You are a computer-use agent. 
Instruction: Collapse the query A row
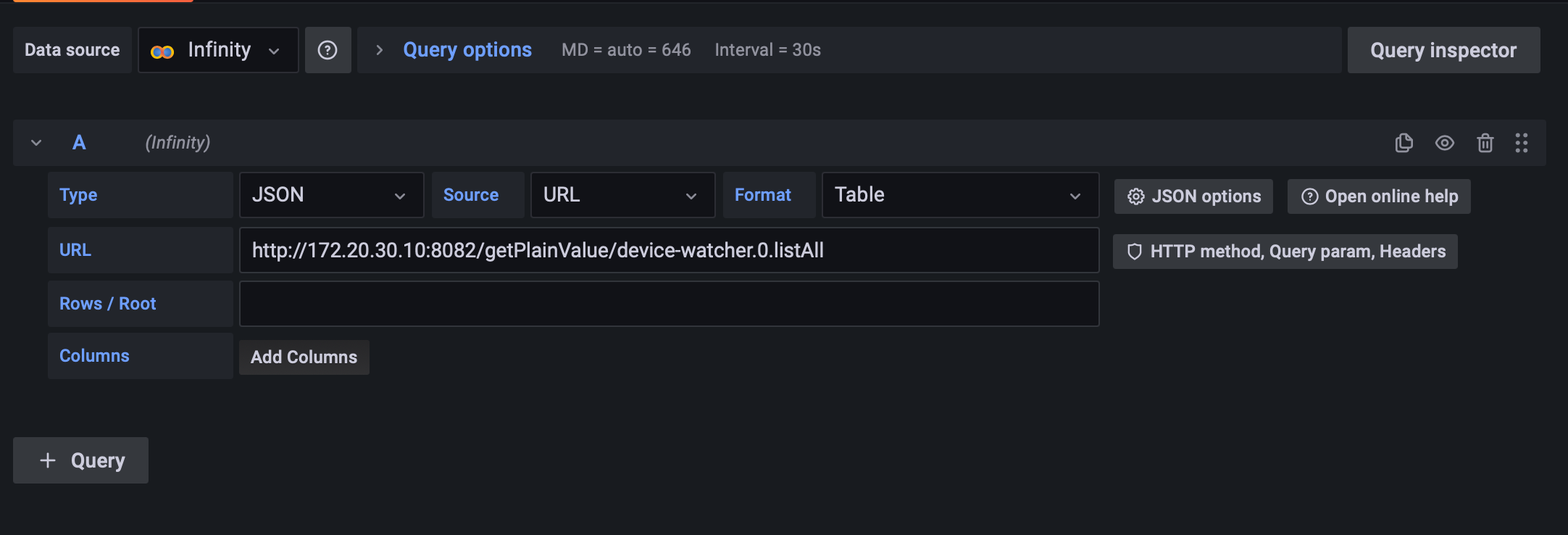pos(36,143)
